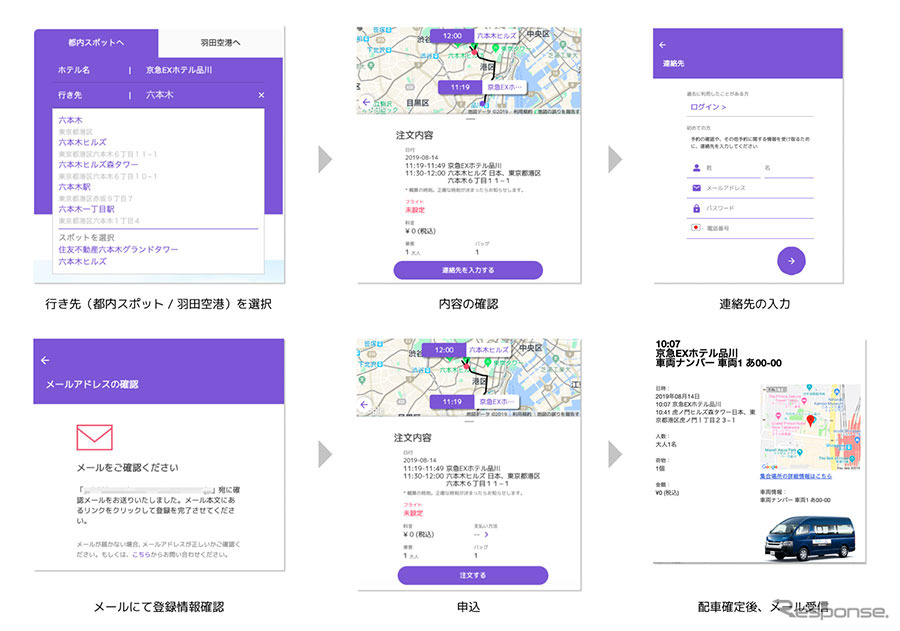Tap the back arrow on the 連絡先 screen
900x631 pixels.
click(x=662, y=44)
